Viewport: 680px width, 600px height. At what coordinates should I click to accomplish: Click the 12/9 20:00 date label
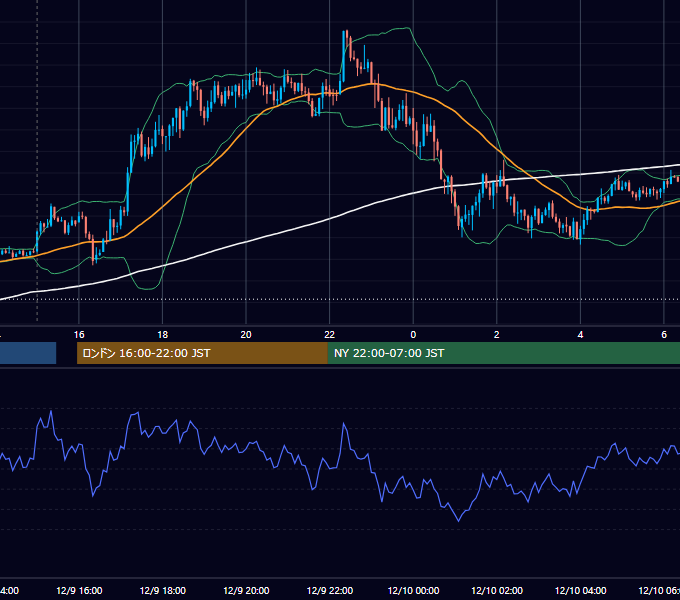[246, 590]
